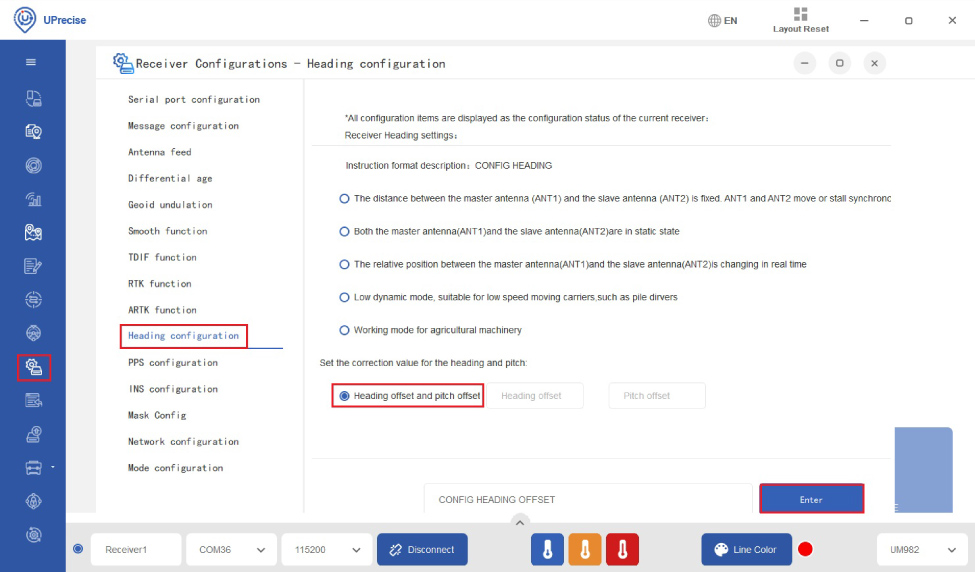Screen dimensions: 975x572
Task: Open the map view icon in sidebar
Action: [33, 232]
